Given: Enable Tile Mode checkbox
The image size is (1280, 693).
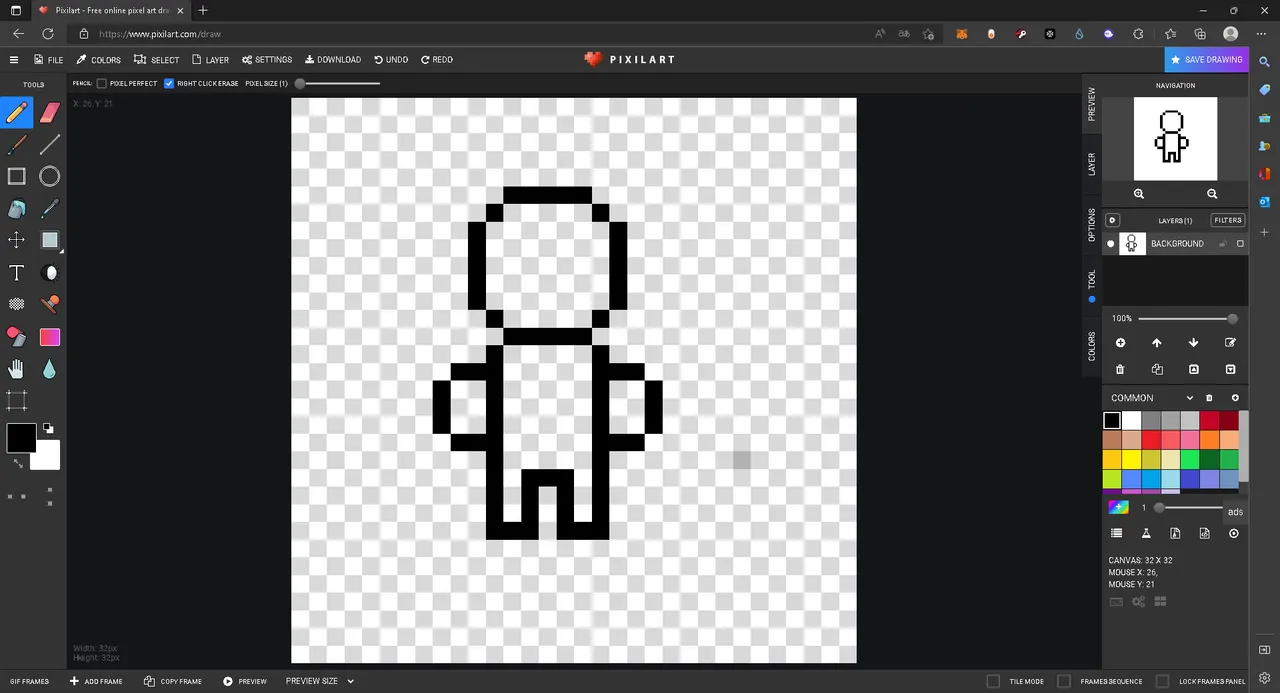Looking at the screenshot, I should [993, 681].
